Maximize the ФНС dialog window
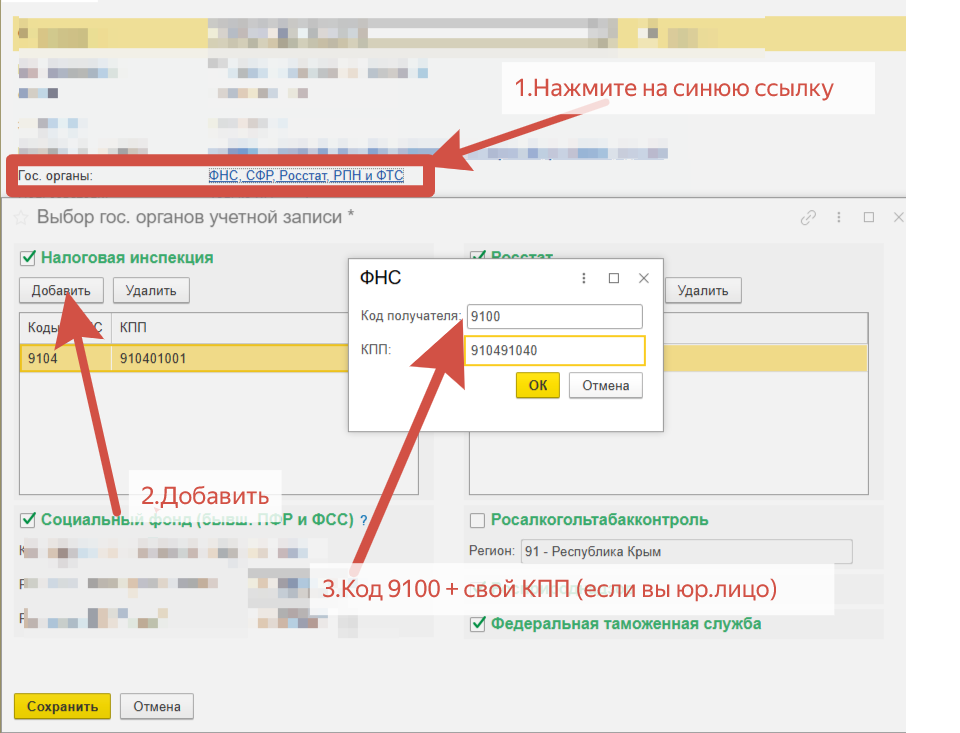 click(x=614, y=279)
